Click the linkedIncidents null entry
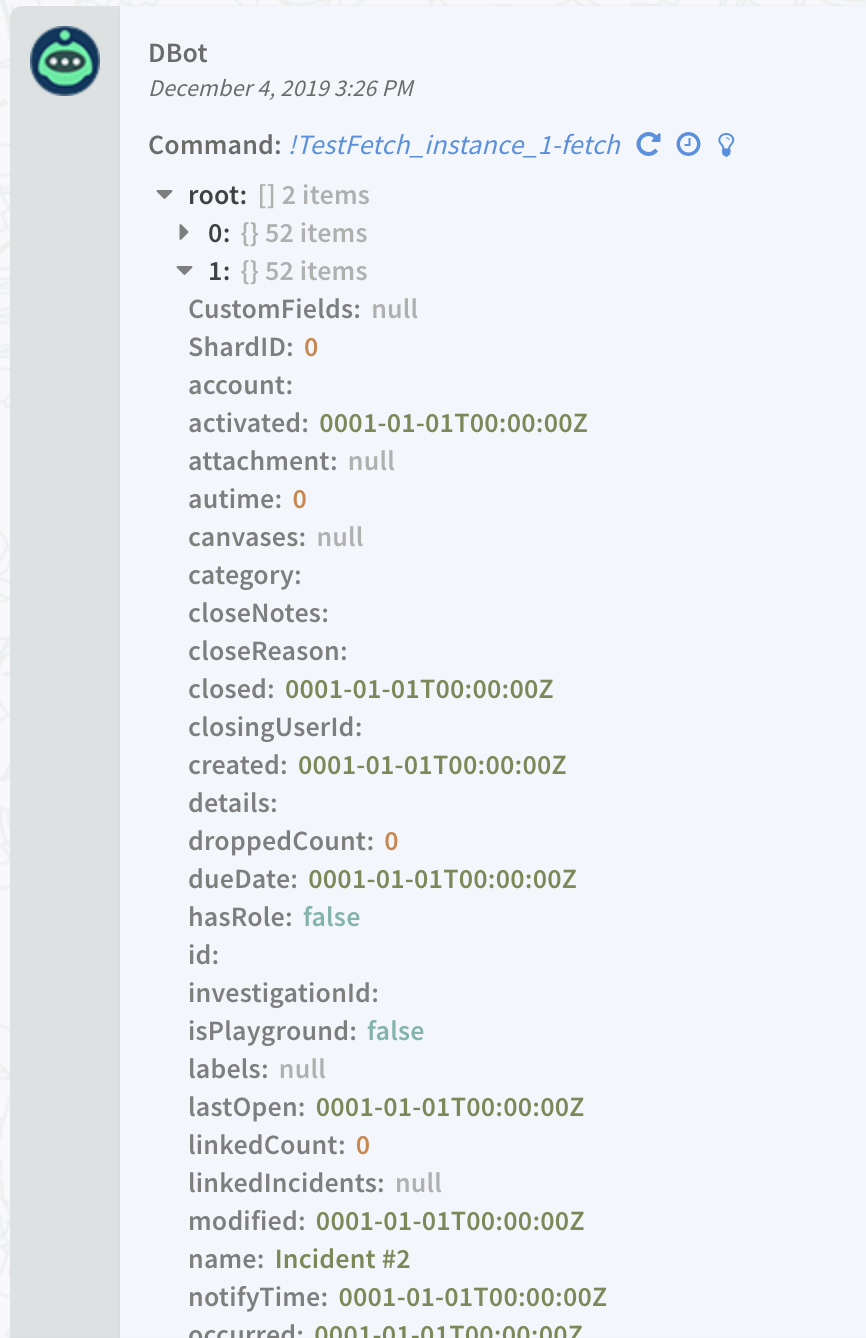Screen dimensions: 866x1338 (x=315, y=1183)
